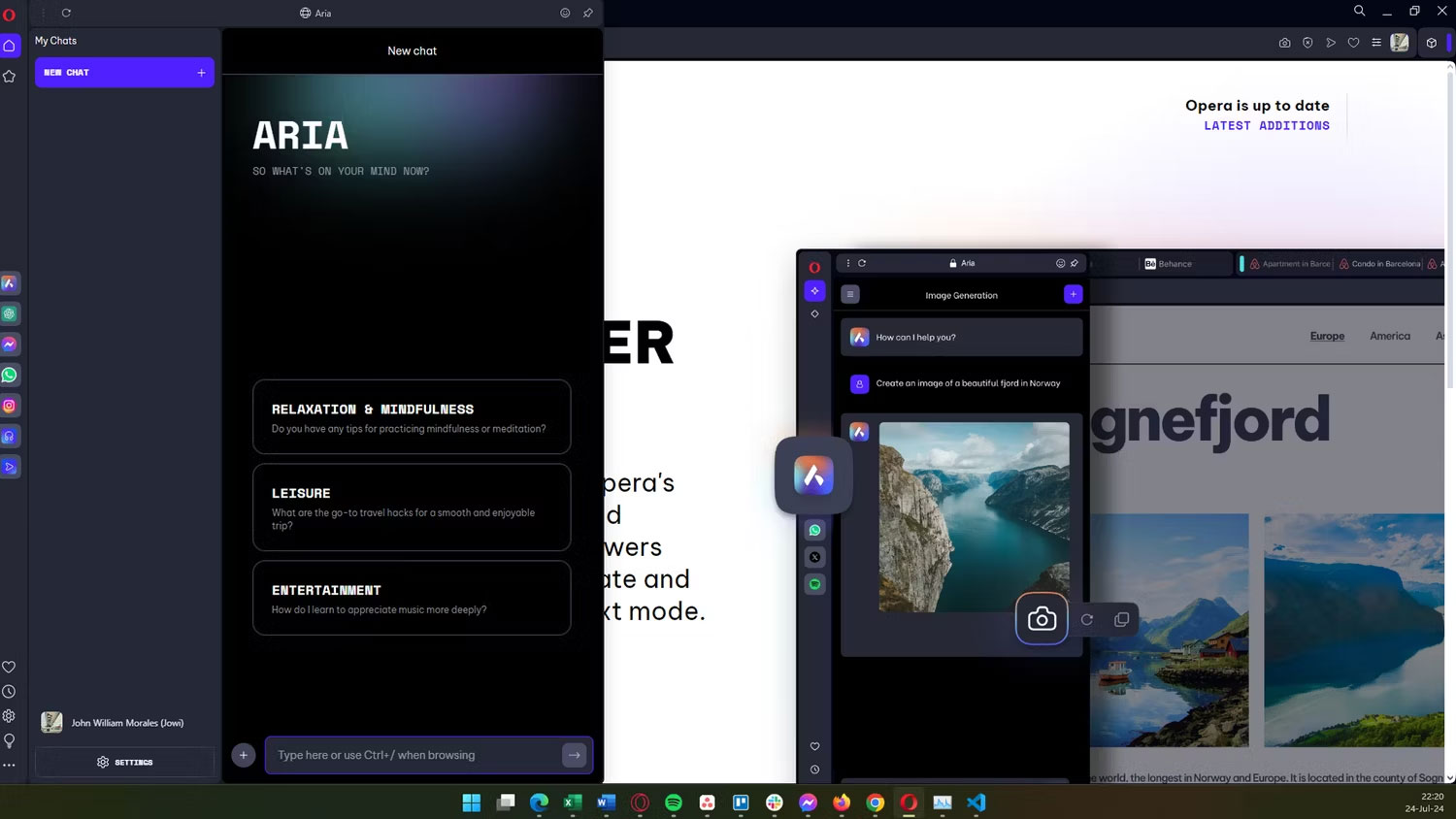Click the plus attachment button beside input

point(244,755)
